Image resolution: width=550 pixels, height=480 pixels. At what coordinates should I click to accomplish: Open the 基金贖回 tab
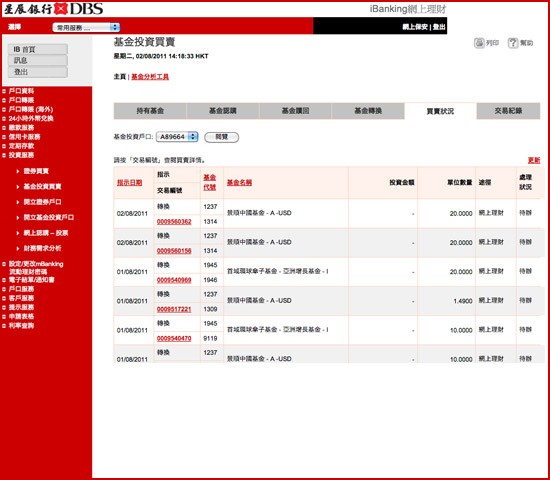click(295, 111)
